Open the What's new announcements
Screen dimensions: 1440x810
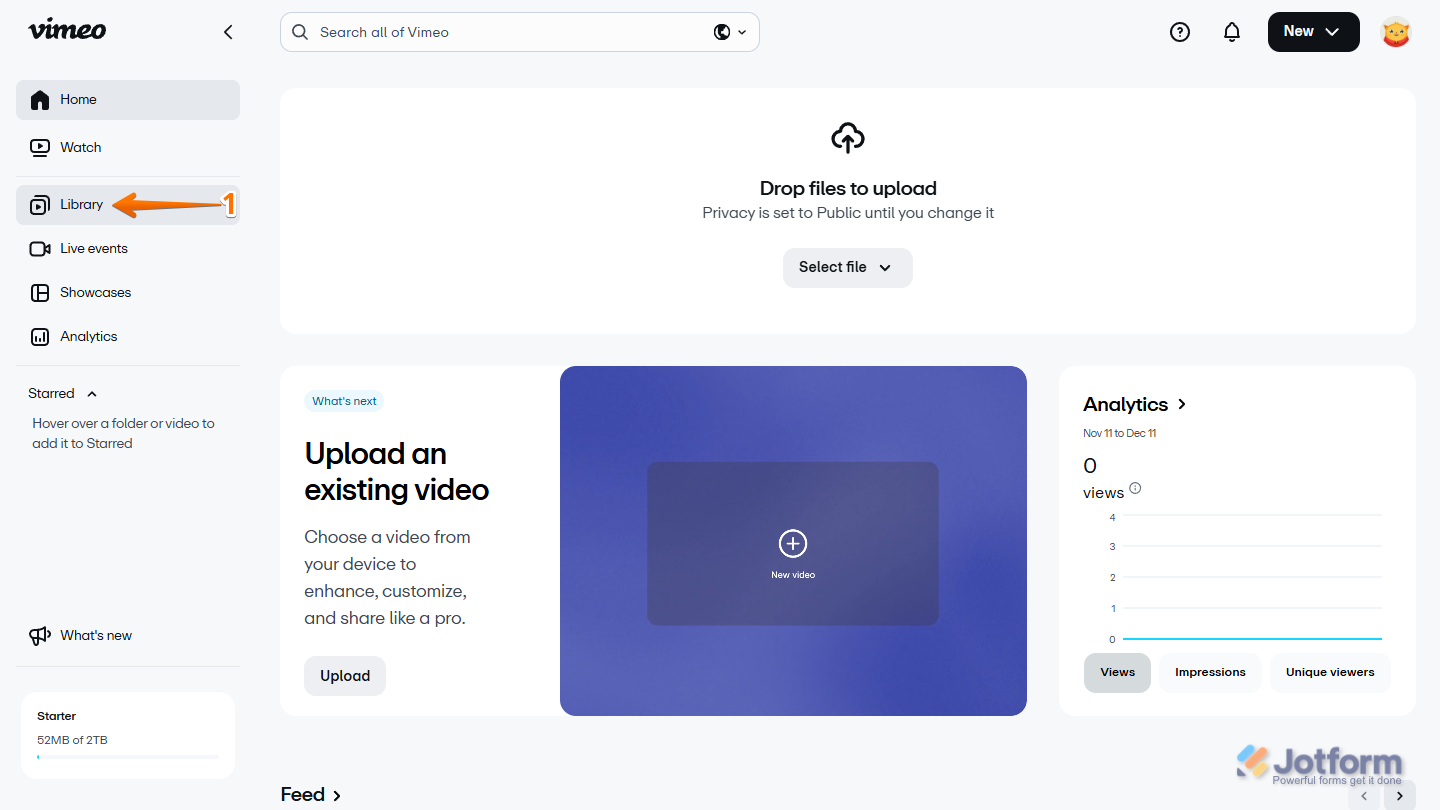point(95,635)
